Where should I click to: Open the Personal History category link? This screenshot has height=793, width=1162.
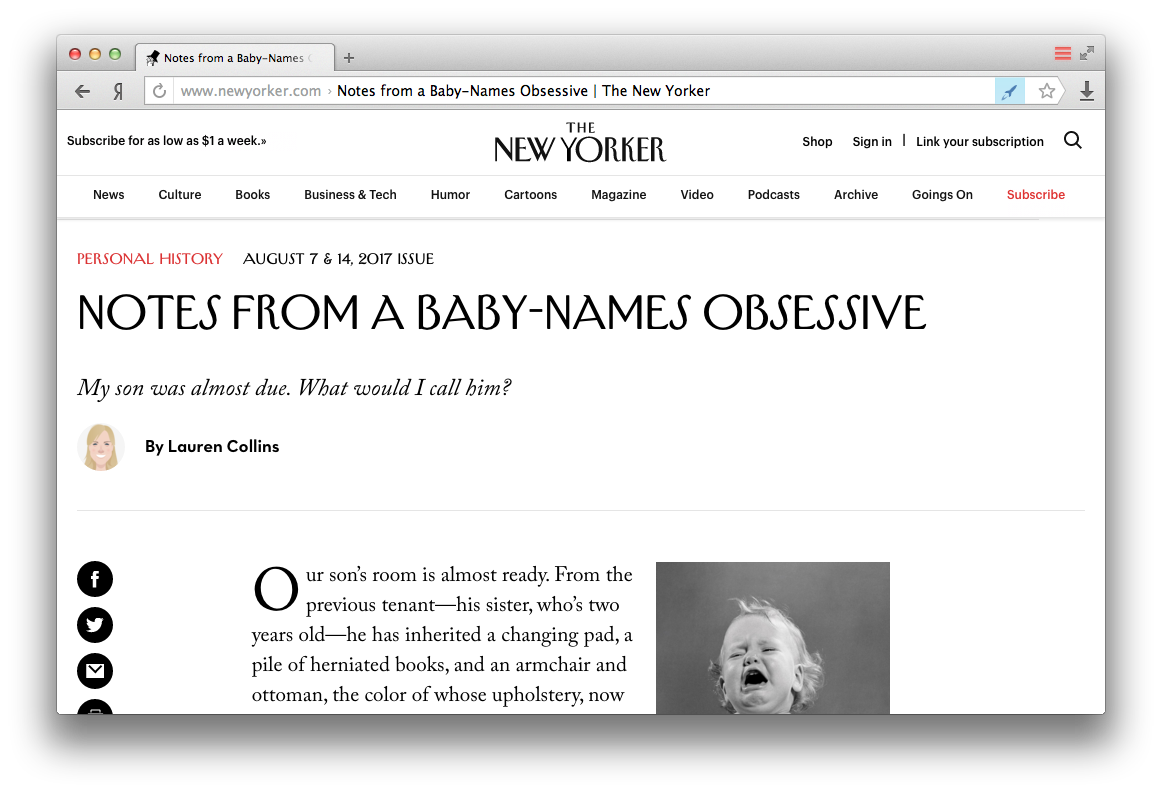(150, 259)
